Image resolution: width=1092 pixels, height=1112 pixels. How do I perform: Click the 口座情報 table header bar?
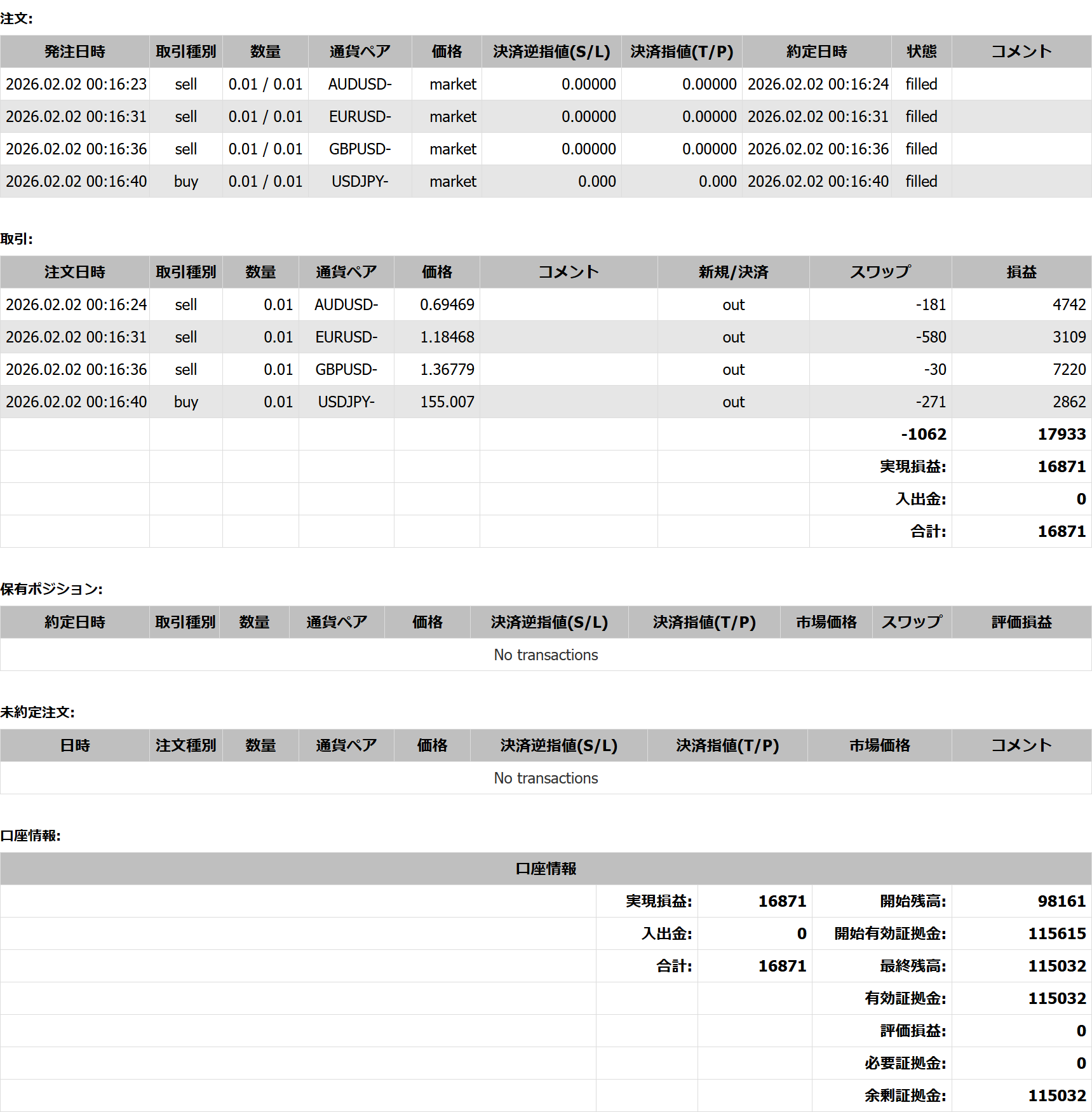point(546,869)
